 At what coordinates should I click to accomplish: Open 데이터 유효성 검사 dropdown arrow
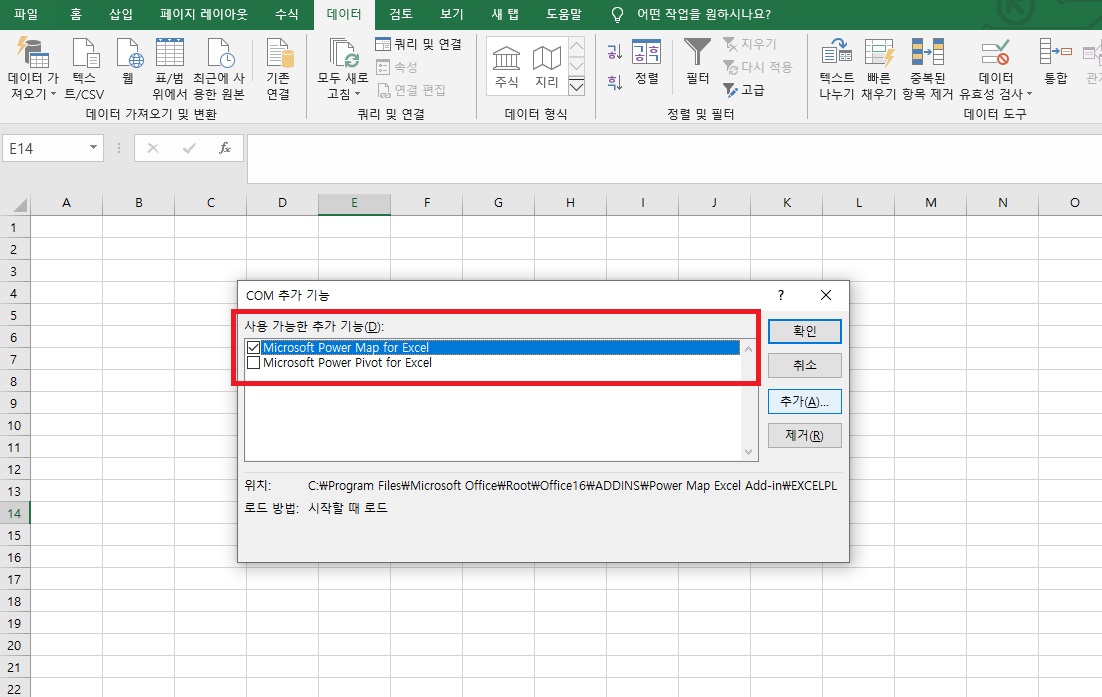click(1030, 94)
